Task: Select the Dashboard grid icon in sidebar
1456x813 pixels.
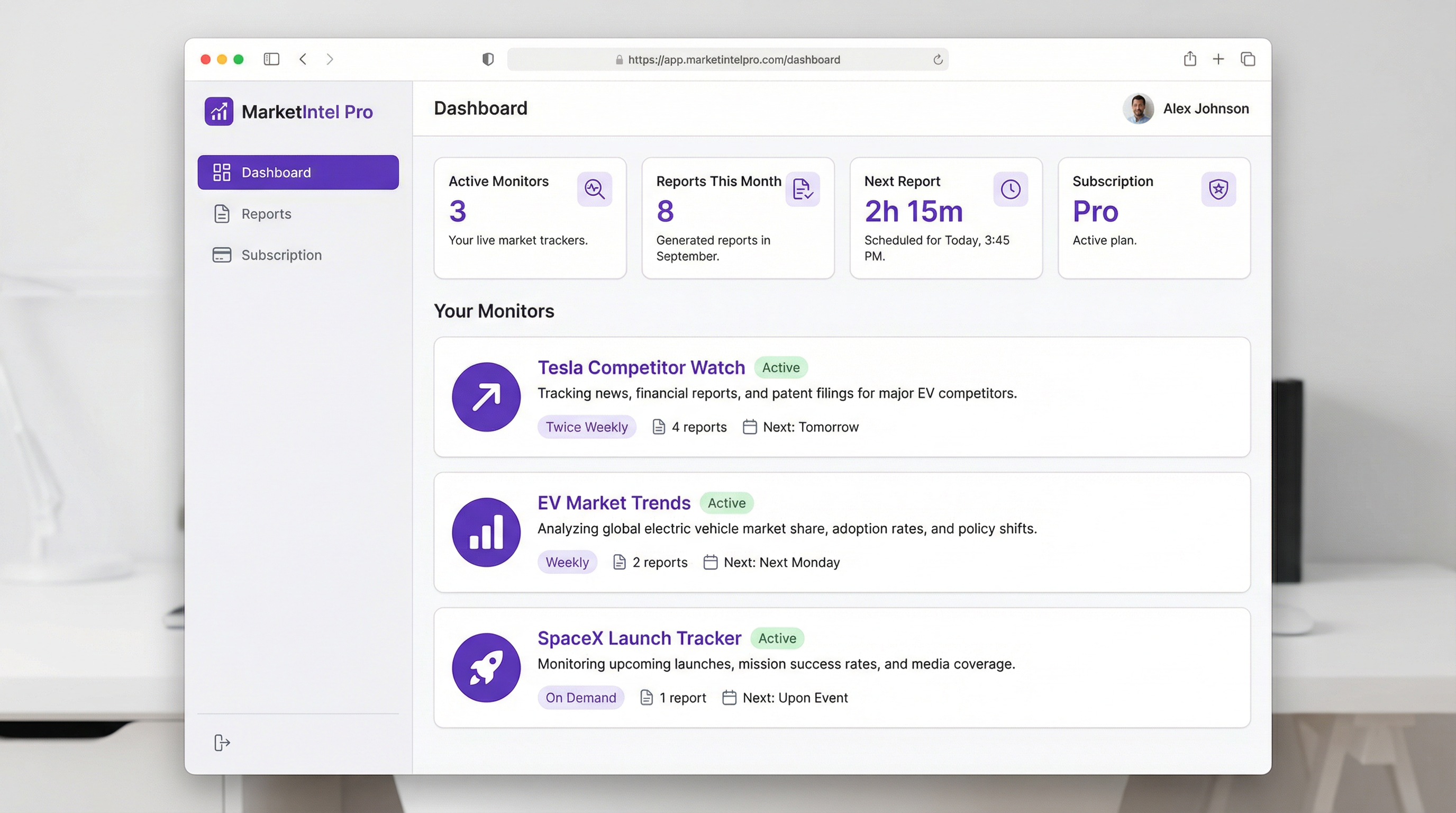Action: 222,172
